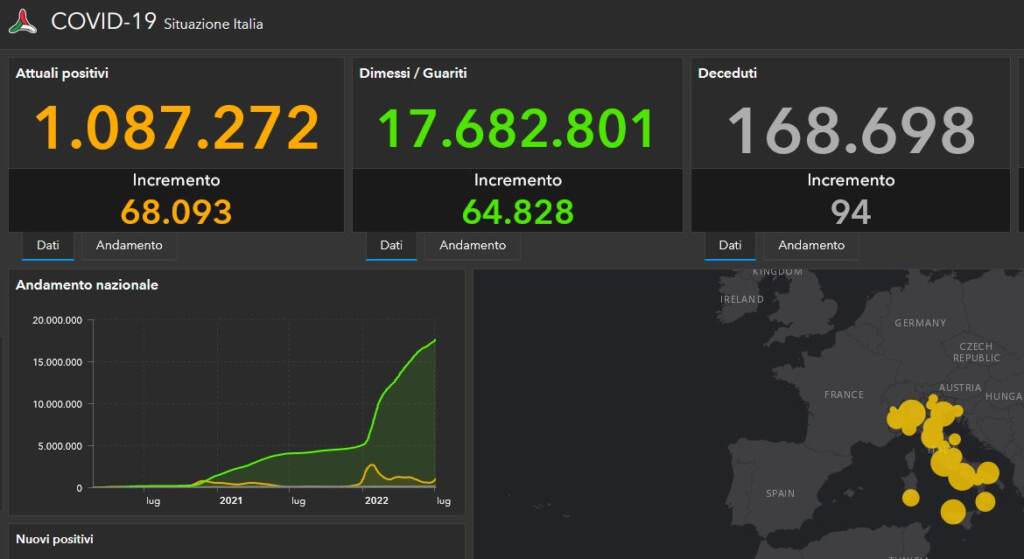Click the green 17.682.801 recovered figure
1024x559 pixels.
(x=517, y=128)
